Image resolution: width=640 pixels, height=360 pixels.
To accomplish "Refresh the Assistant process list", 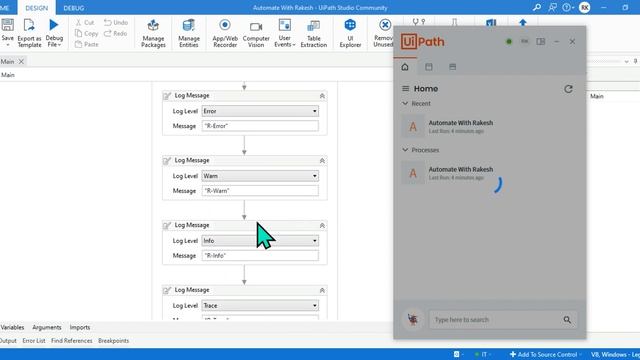I will pos(568,89).
